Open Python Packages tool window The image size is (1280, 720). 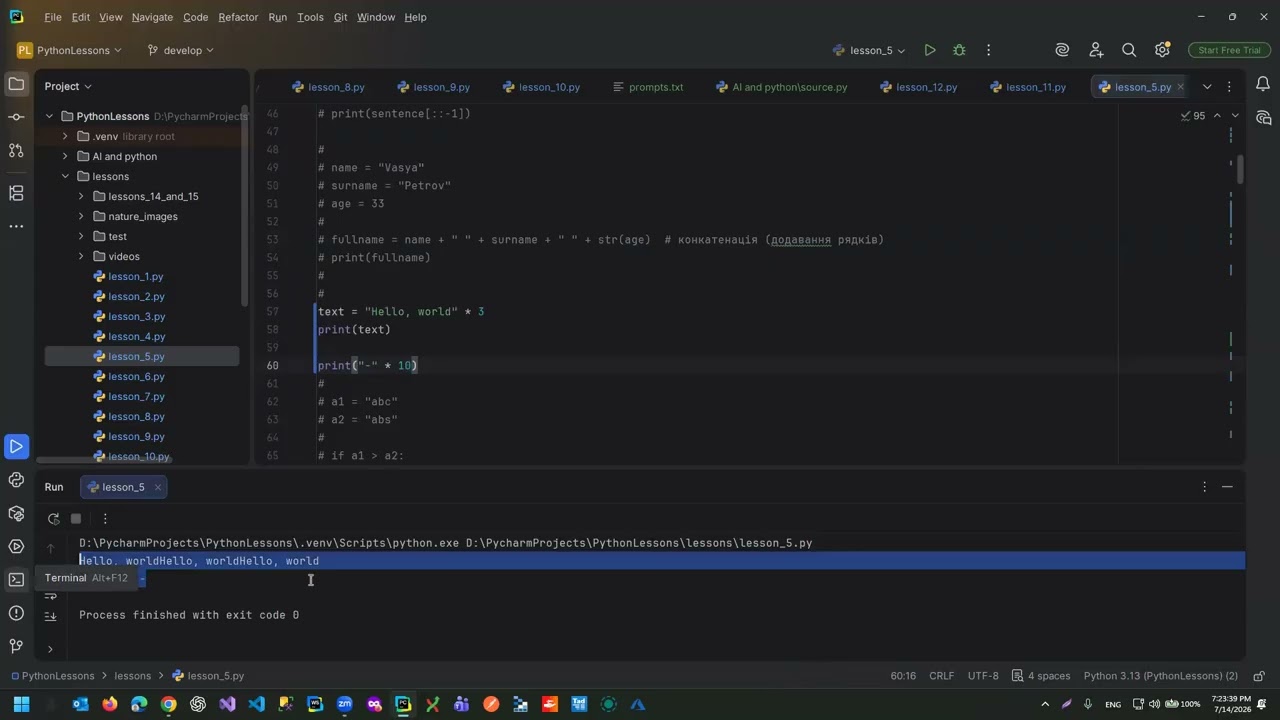(x=16, y=513)
